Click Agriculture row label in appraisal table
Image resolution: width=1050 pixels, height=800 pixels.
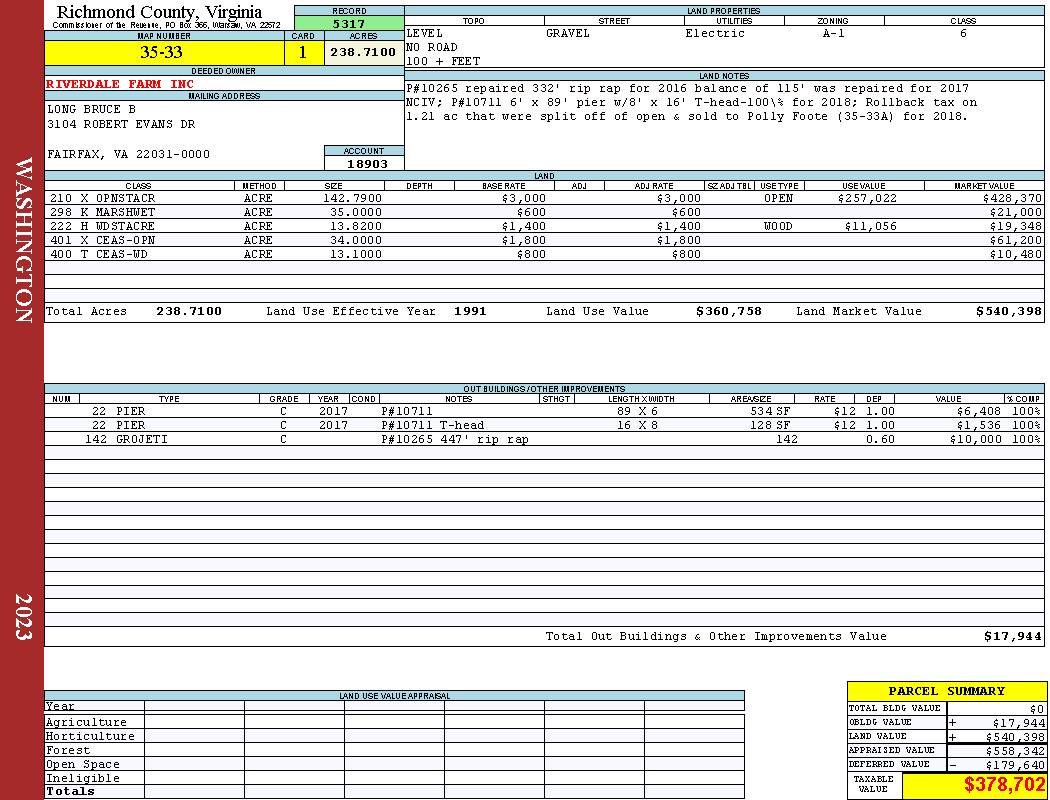(86, 722)
